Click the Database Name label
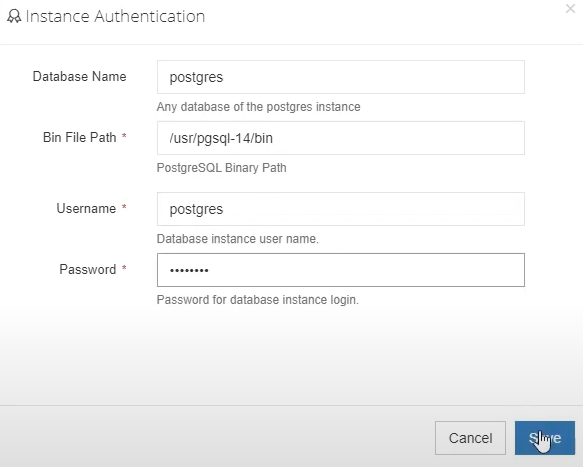The image size is (583, 467). (80, 76)
